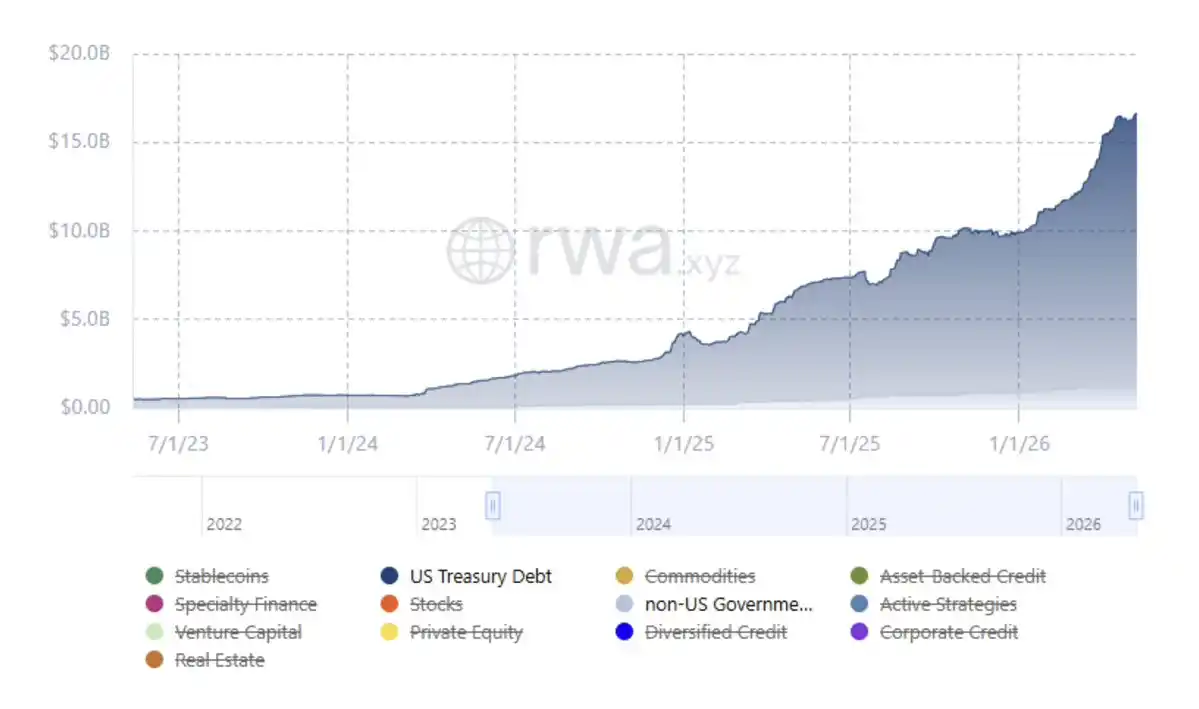Click the Diversified Credit blue dot

(x=625, y=632)
